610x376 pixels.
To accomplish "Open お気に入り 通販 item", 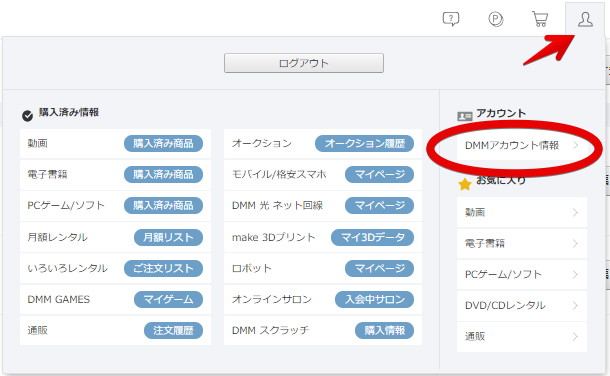I will point(522,337).
